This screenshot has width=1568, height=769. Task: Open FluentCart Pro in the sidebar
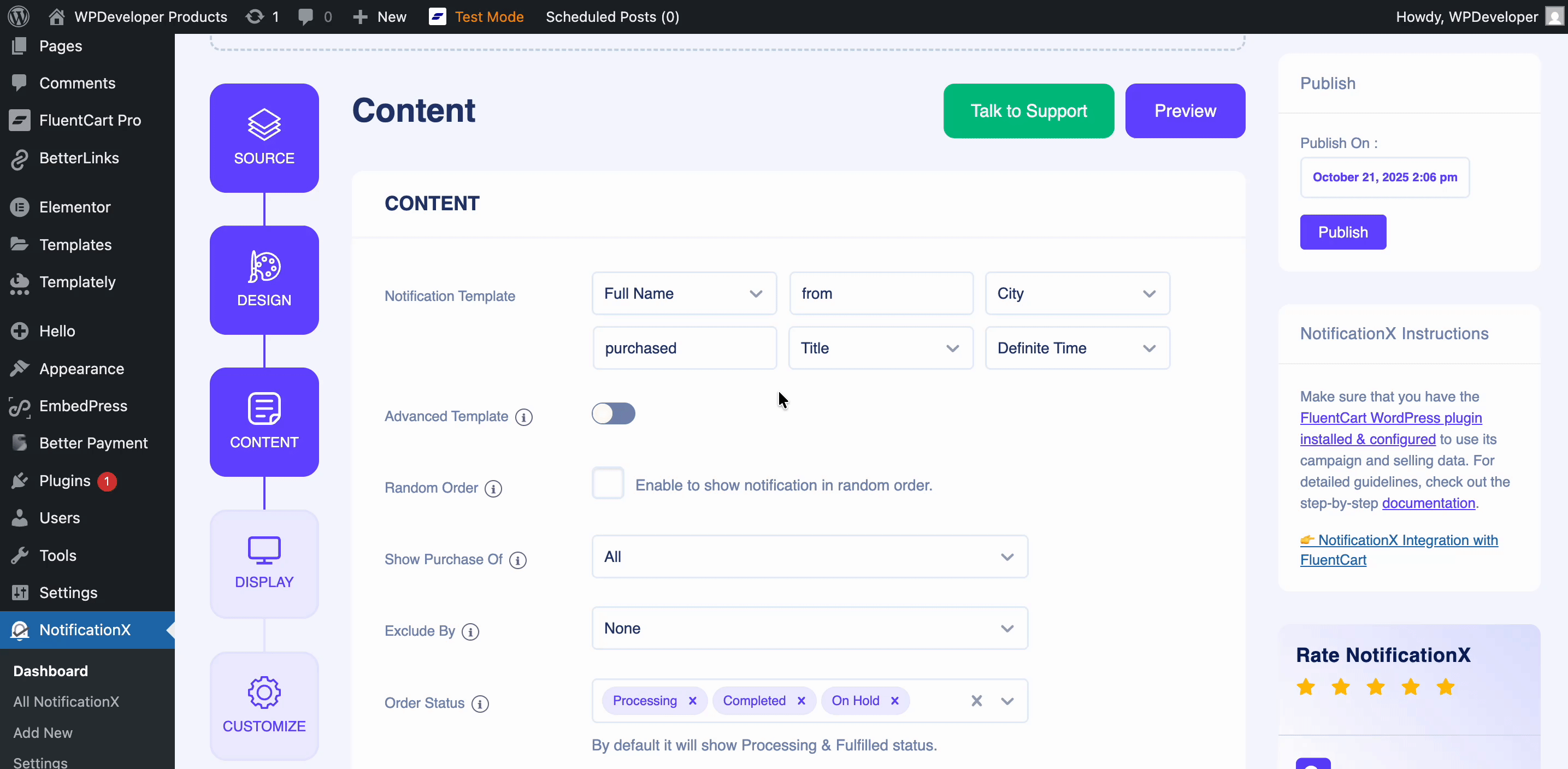click(90, 121)
